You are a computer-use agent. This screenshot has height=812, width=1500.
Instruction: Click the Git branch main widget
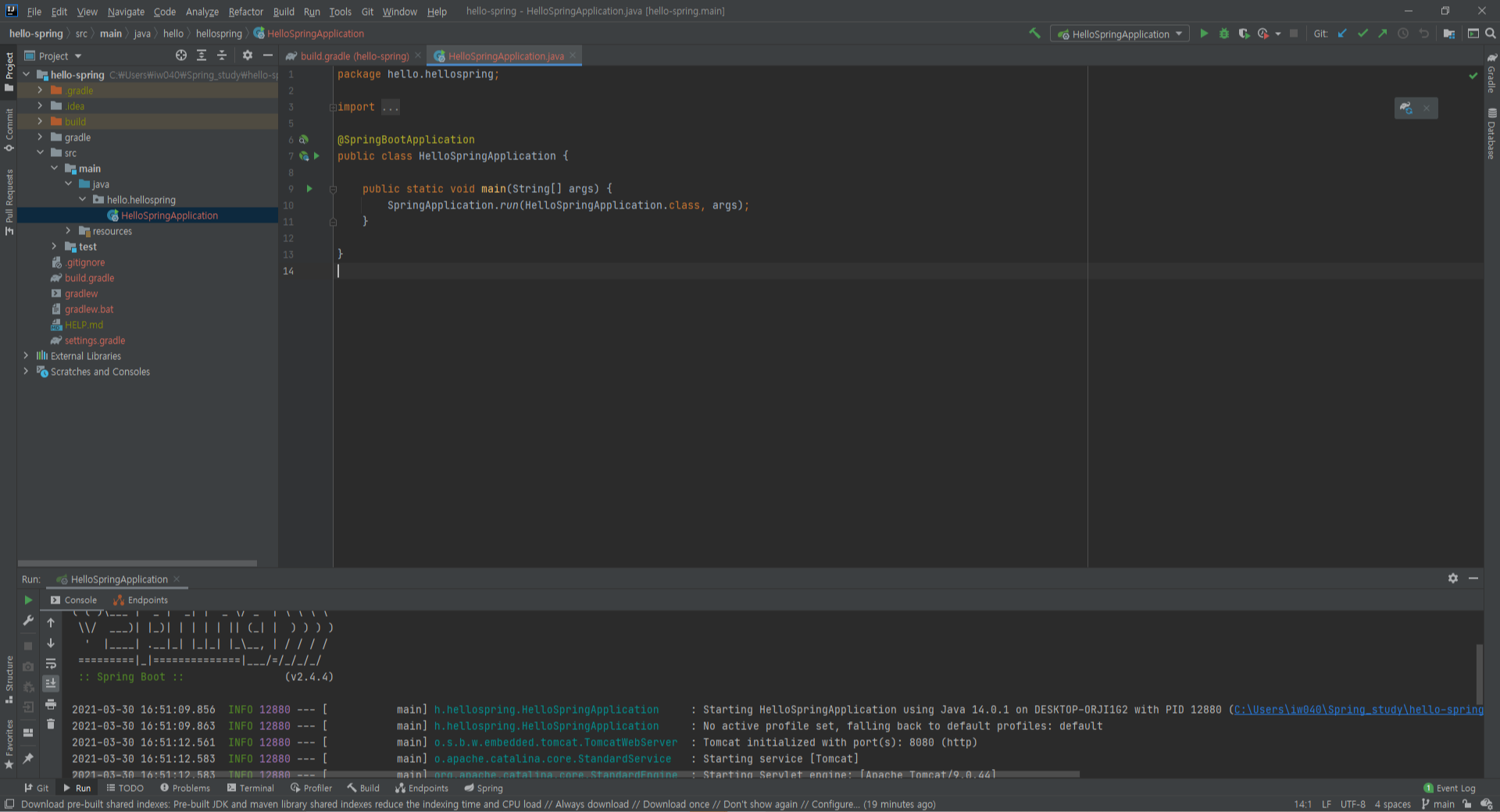pos(1437,804)
